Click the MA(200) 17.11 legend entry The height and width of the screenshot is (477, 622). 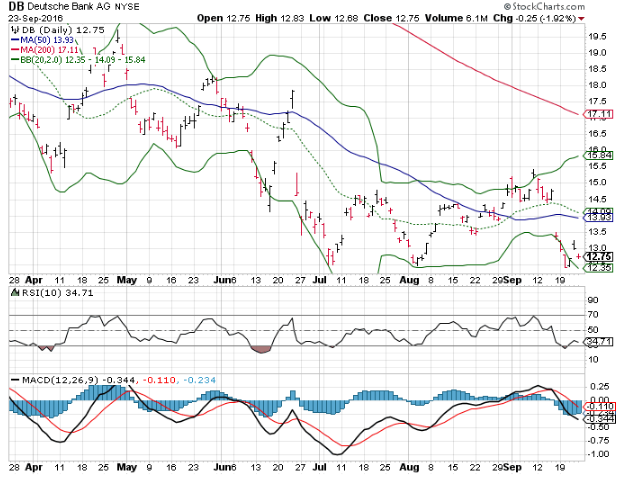coord(44,50)
